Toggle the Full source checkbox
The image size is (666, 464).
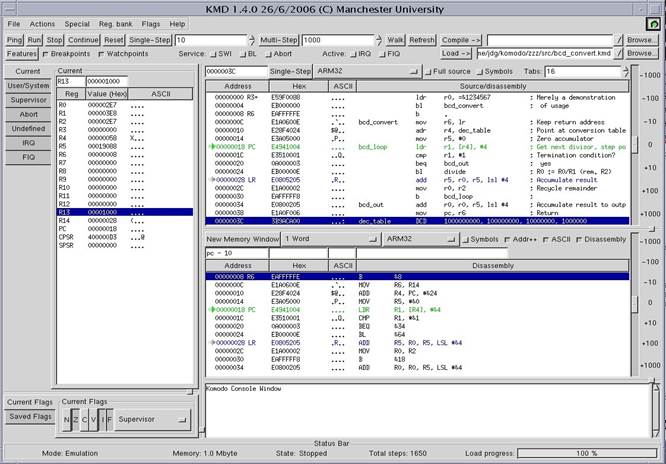point(429,72)
